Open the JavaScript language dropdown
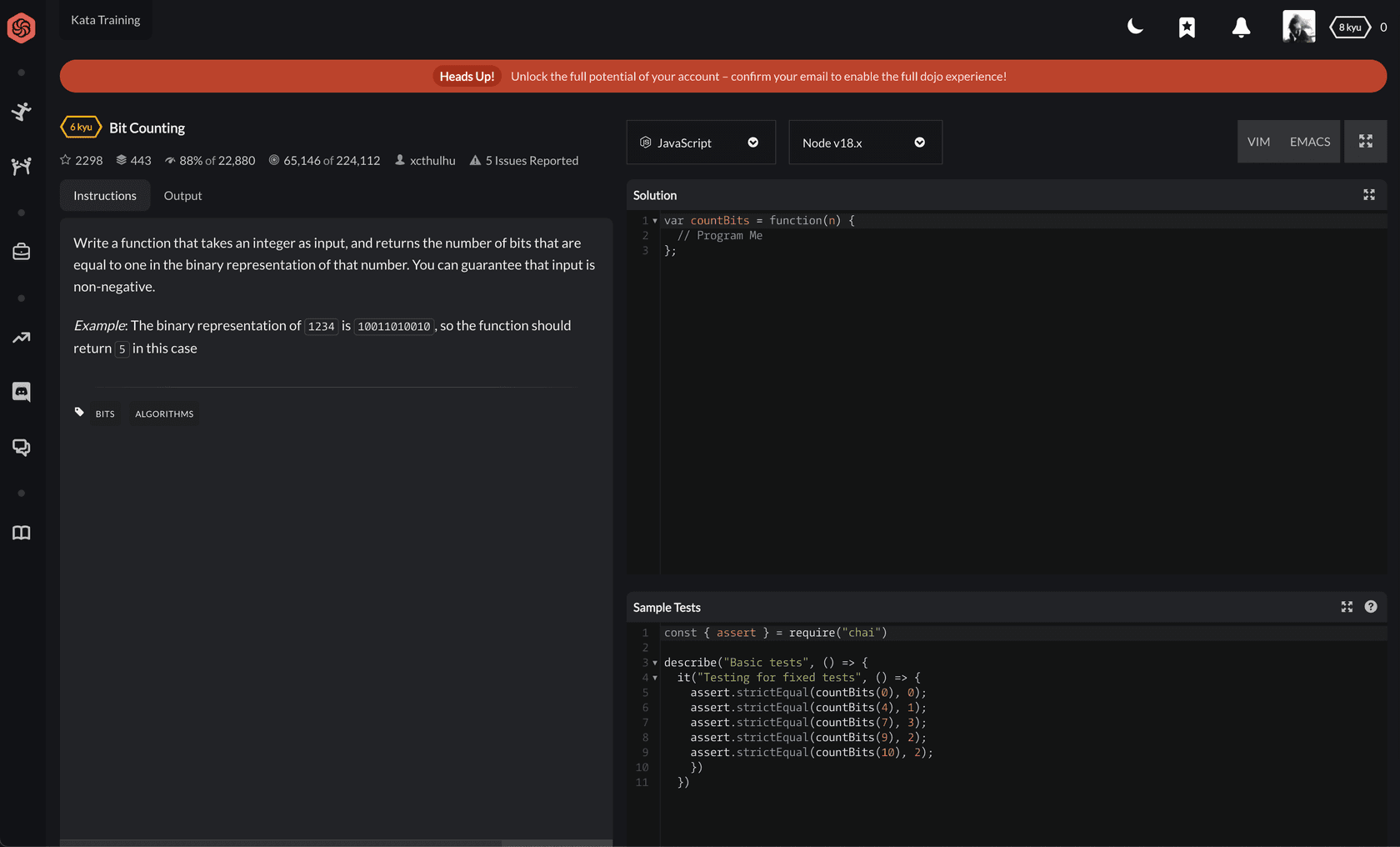1400x847 pixels. 700,142
